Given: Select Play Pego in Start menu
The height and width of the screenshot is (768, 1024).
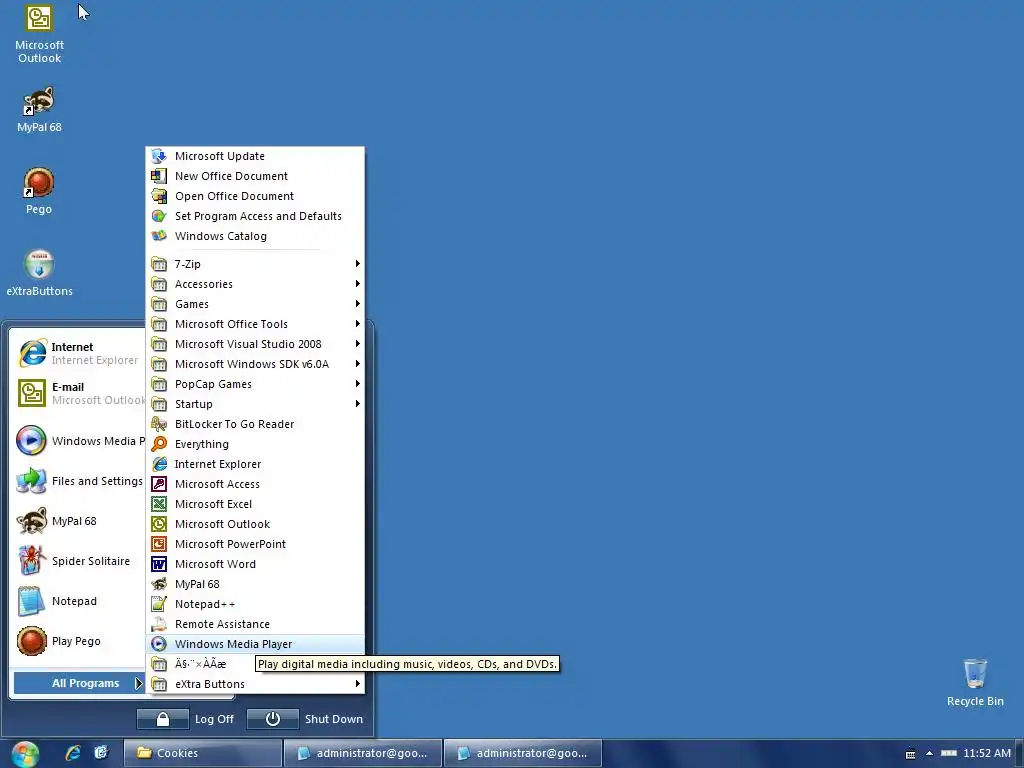Looking at the screenshot, I should tap(78, 641).
